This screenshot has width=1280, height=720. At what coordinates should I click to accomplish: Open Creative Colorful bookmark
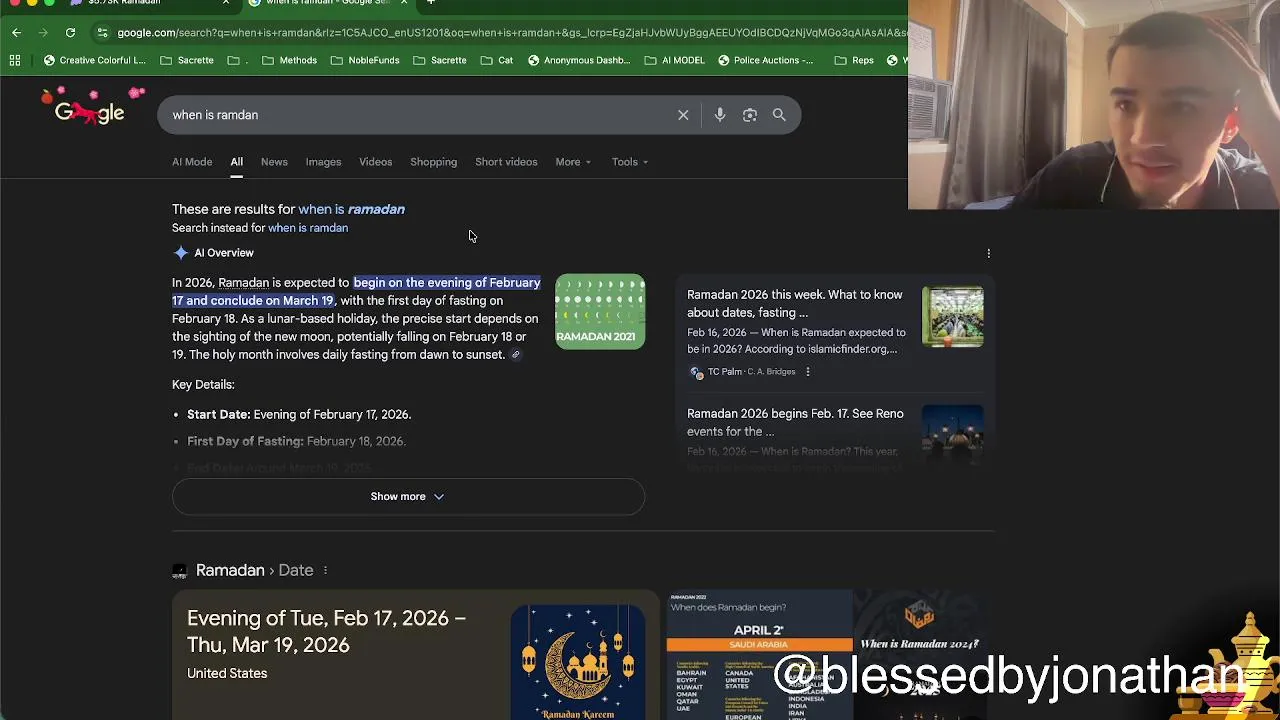[x=94, y=60]
